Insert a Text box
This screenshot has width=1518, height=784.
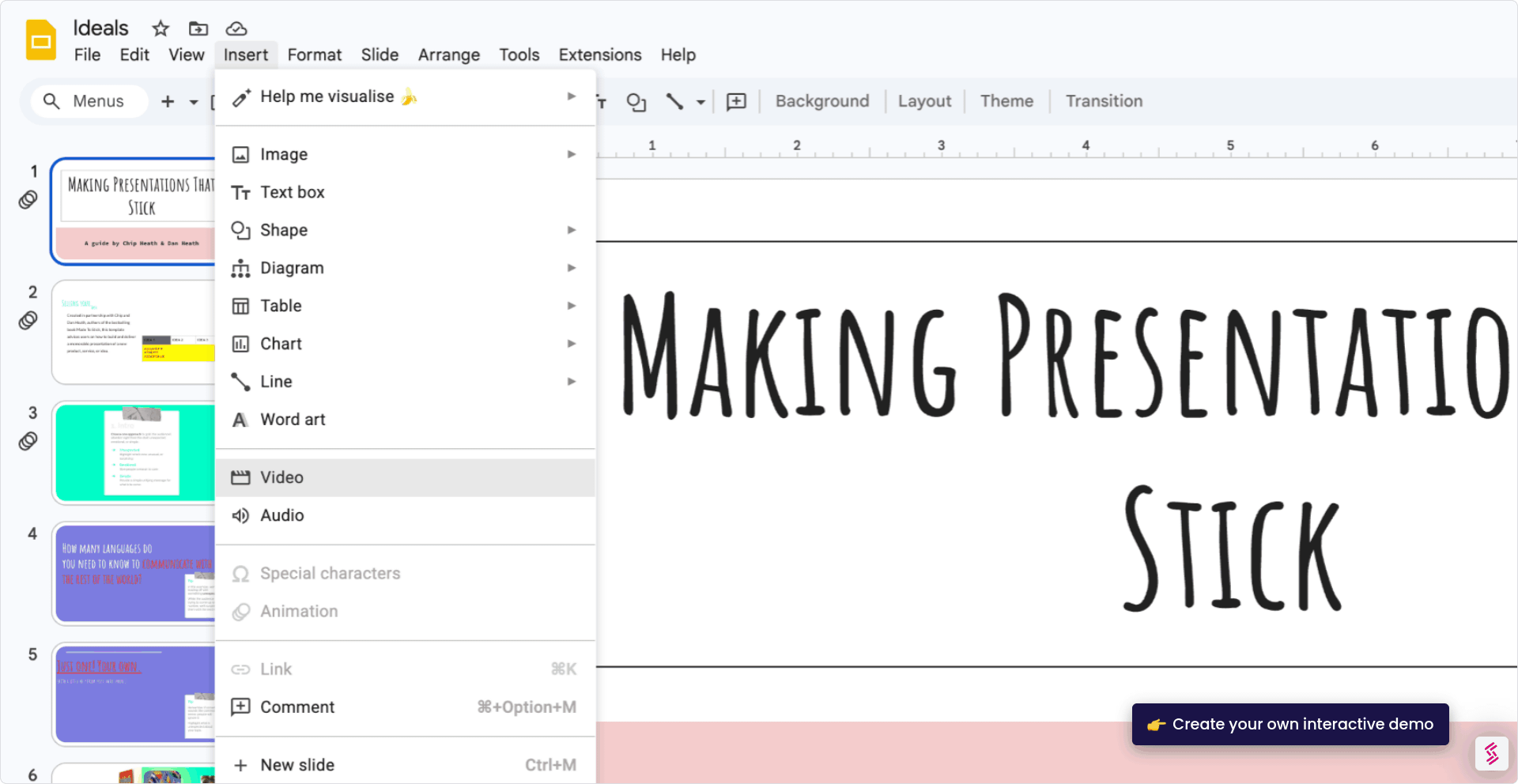pos(405,192)
